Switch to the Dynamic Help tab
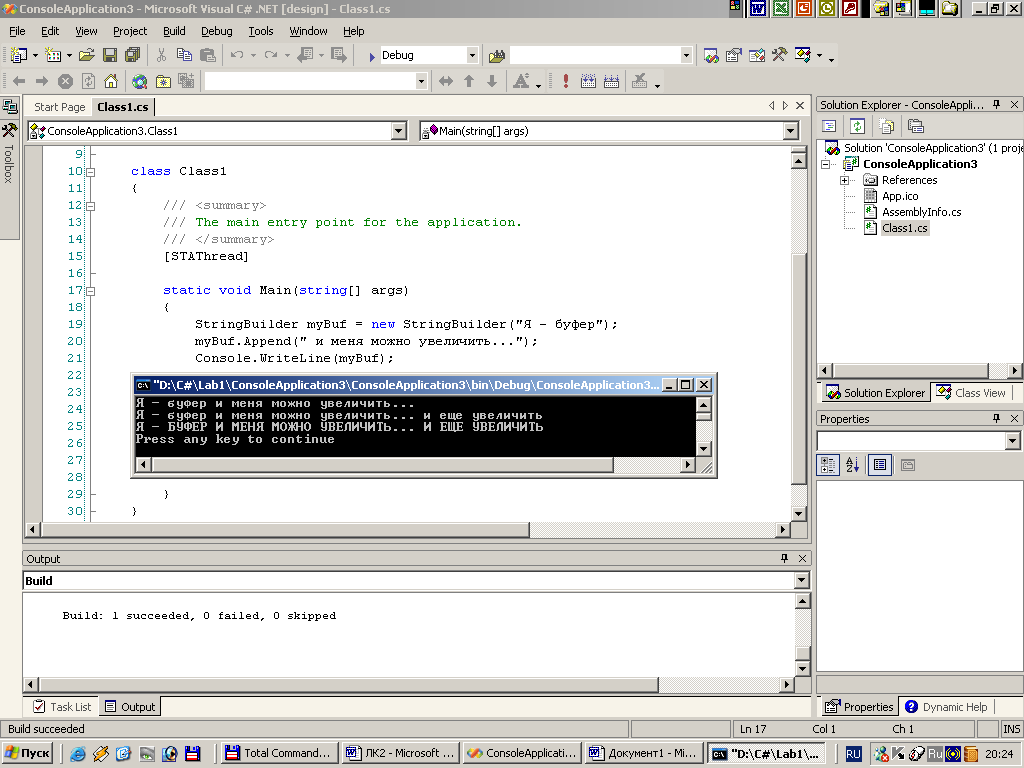Viewport: 1024px width, 768px height. point(946,707)
